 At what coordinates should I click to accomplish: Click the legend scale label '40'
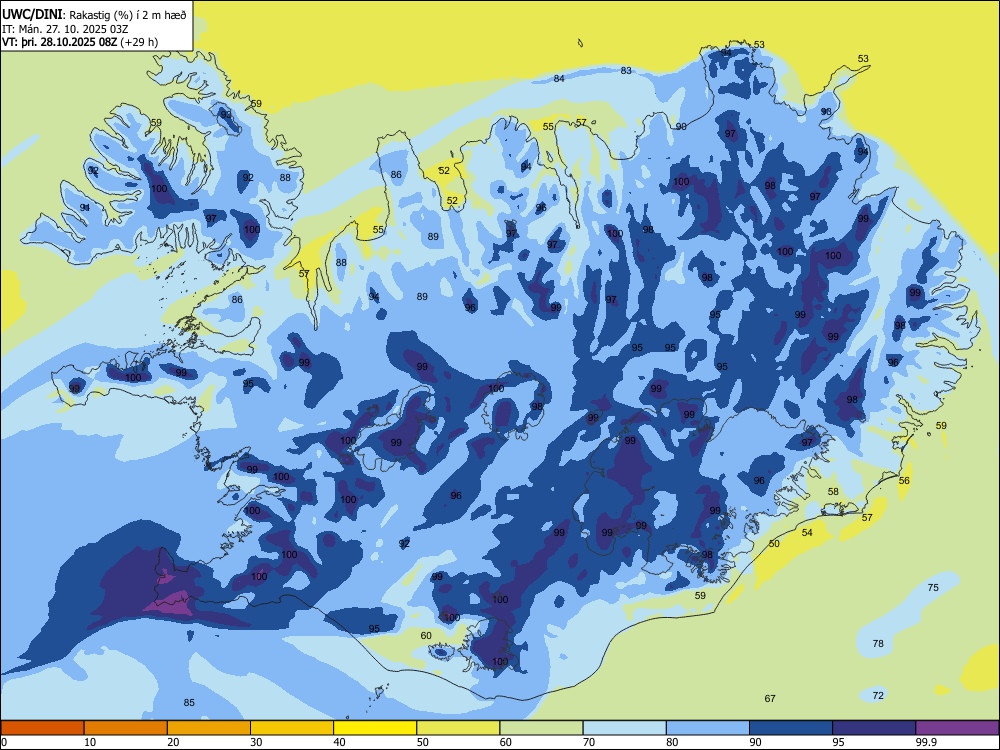[x=339, y=742]
